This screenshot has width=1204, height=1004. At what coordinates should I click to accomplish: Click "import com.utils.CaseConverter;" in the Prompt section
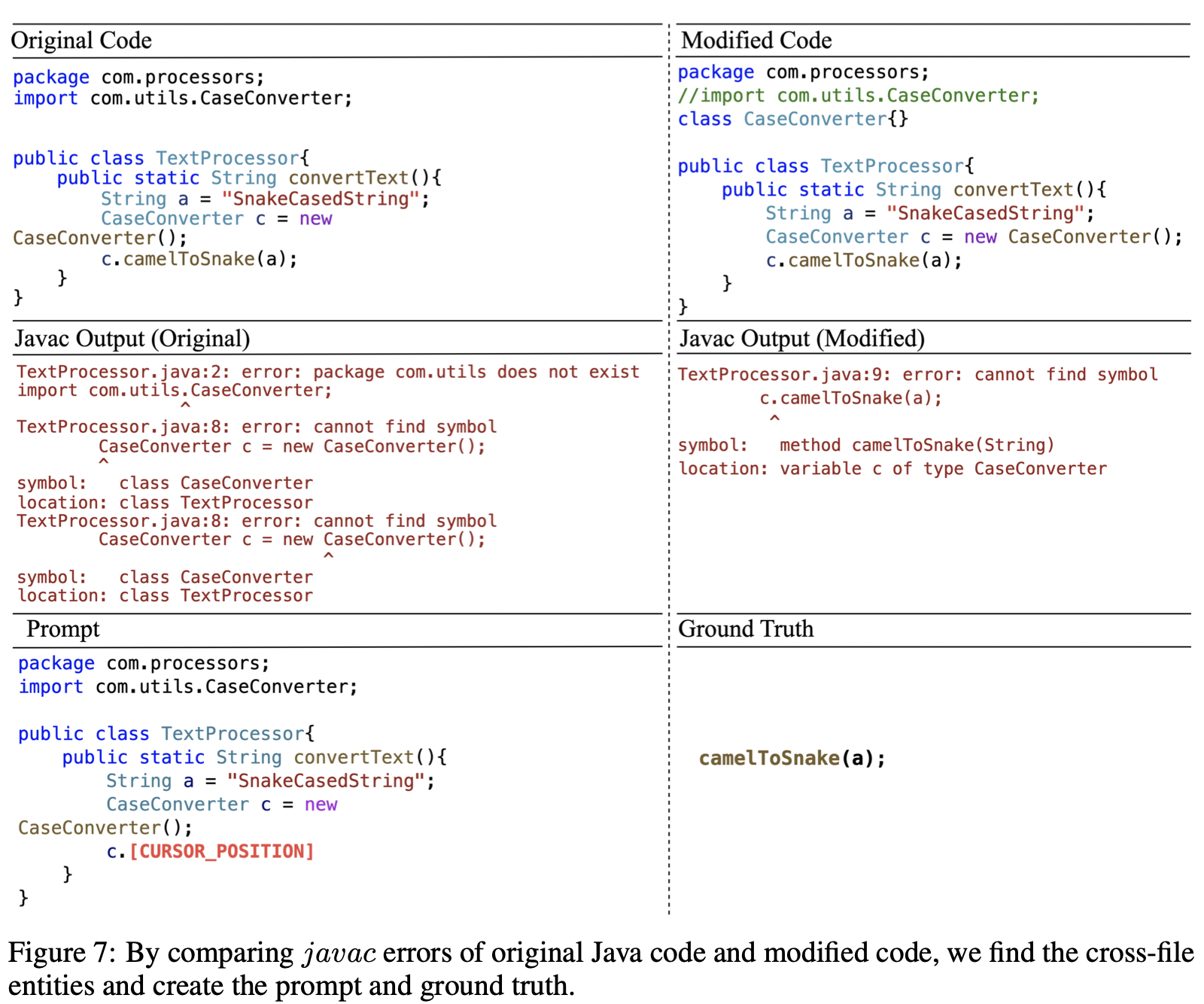coord(188,686)
